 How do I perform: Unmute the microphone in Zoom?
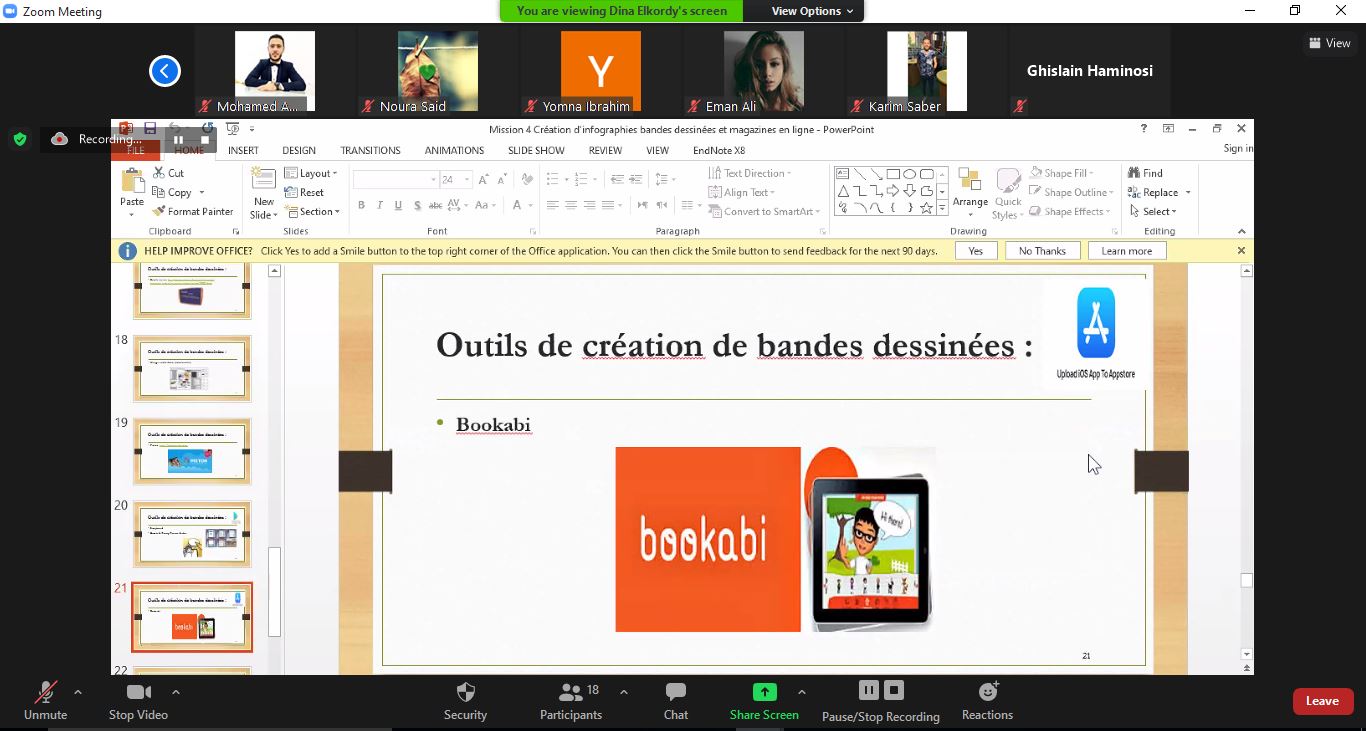click(45, 700)
